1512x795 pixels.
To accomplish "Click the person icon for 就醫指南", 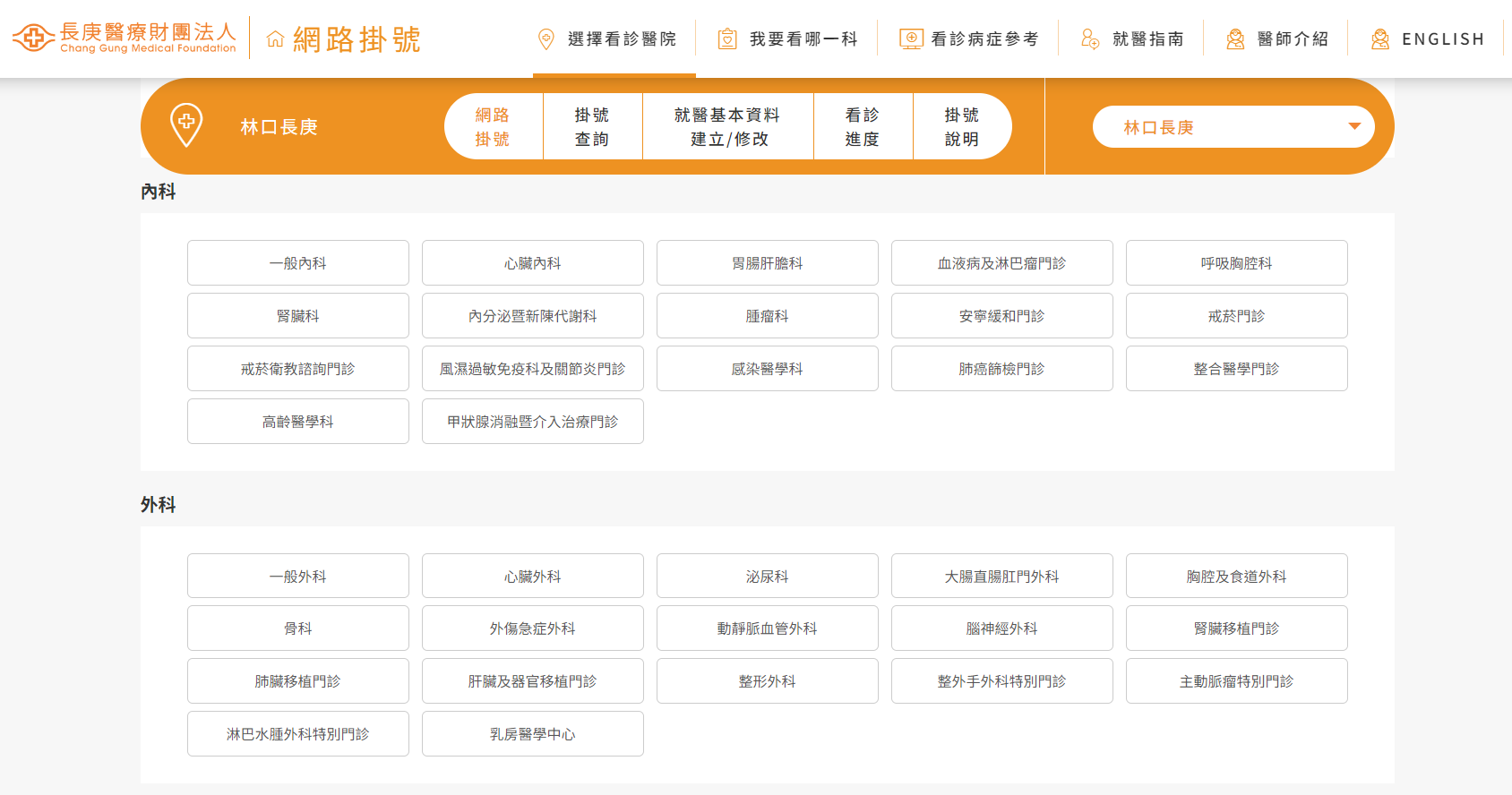I will click(1090, 38).
